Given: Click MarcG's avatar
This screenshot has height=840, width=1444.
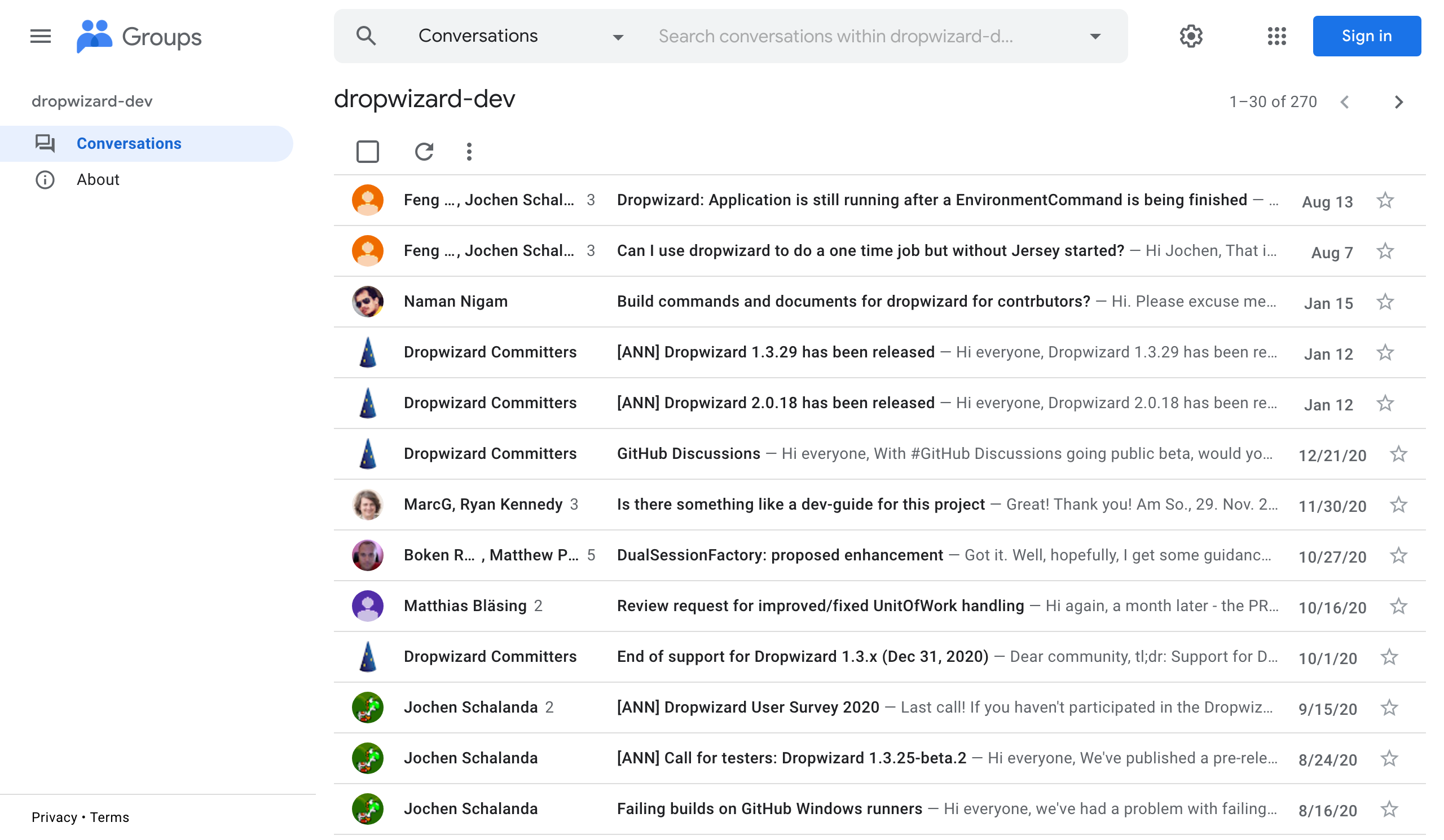Looking at the screenshot, I should (367, 505).
